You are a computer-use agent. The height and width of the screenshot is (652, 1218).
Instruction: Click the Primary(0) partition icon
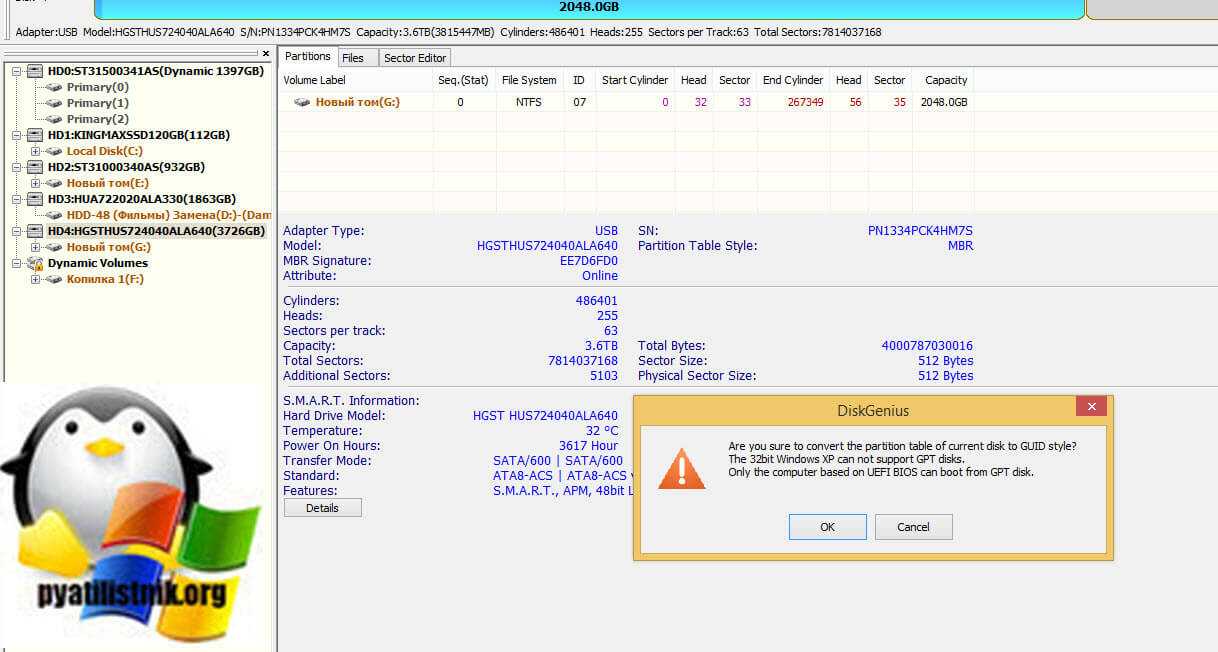coord(54,87)
